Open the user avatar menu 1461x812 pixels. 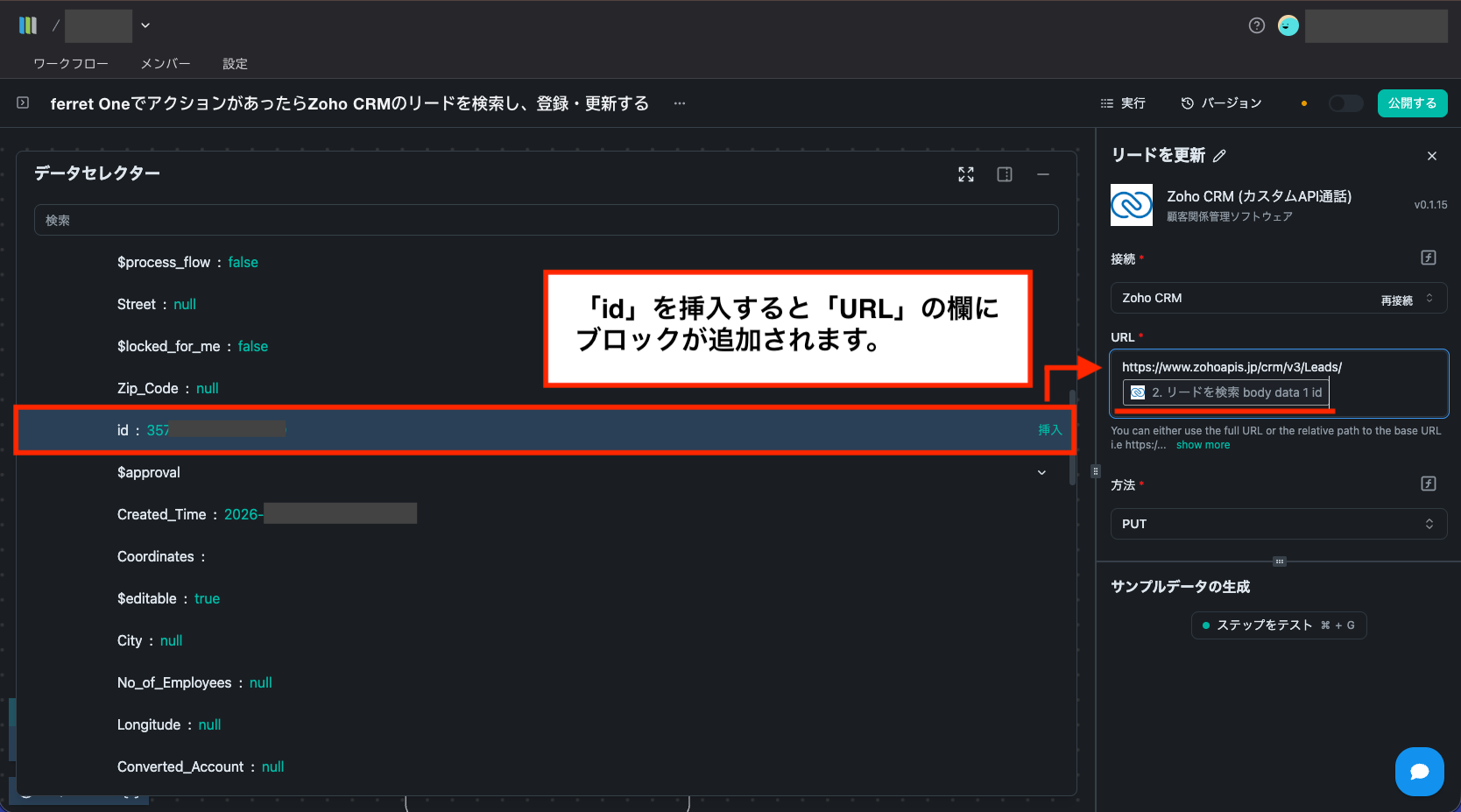pos(1288,25)
